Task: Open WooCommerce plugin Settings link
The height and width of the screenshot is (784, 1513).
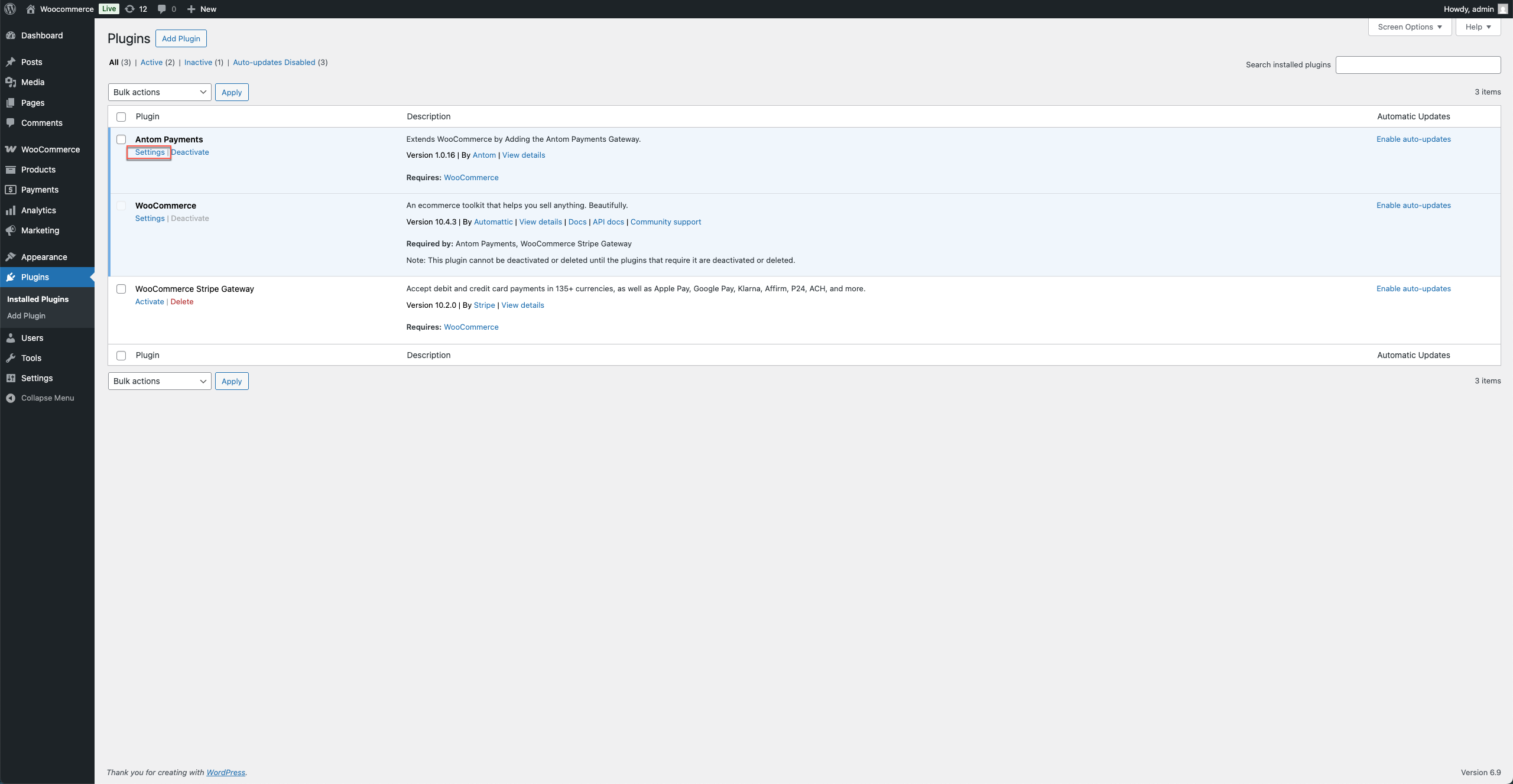Action: [x=150, y=219]
